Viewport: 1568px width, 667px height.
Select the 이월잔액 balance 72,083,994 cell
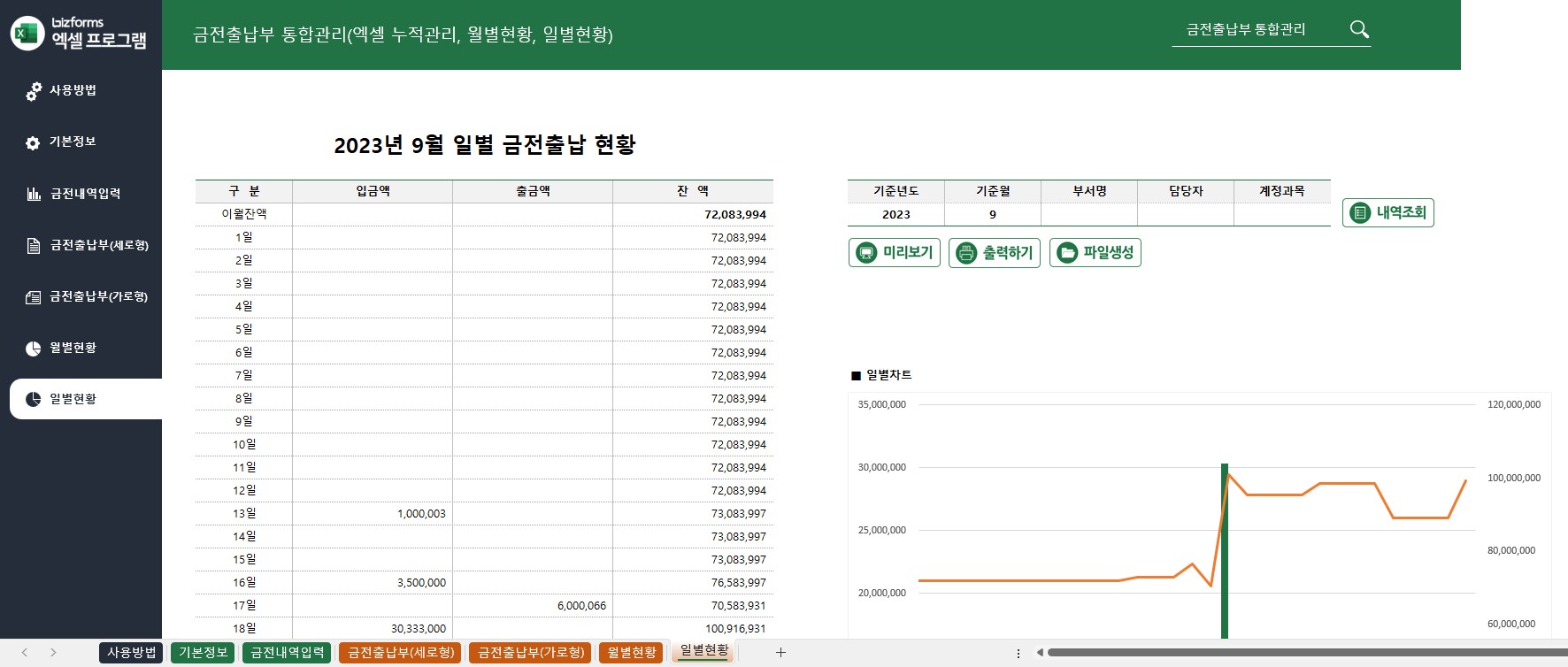click(693, 214)
